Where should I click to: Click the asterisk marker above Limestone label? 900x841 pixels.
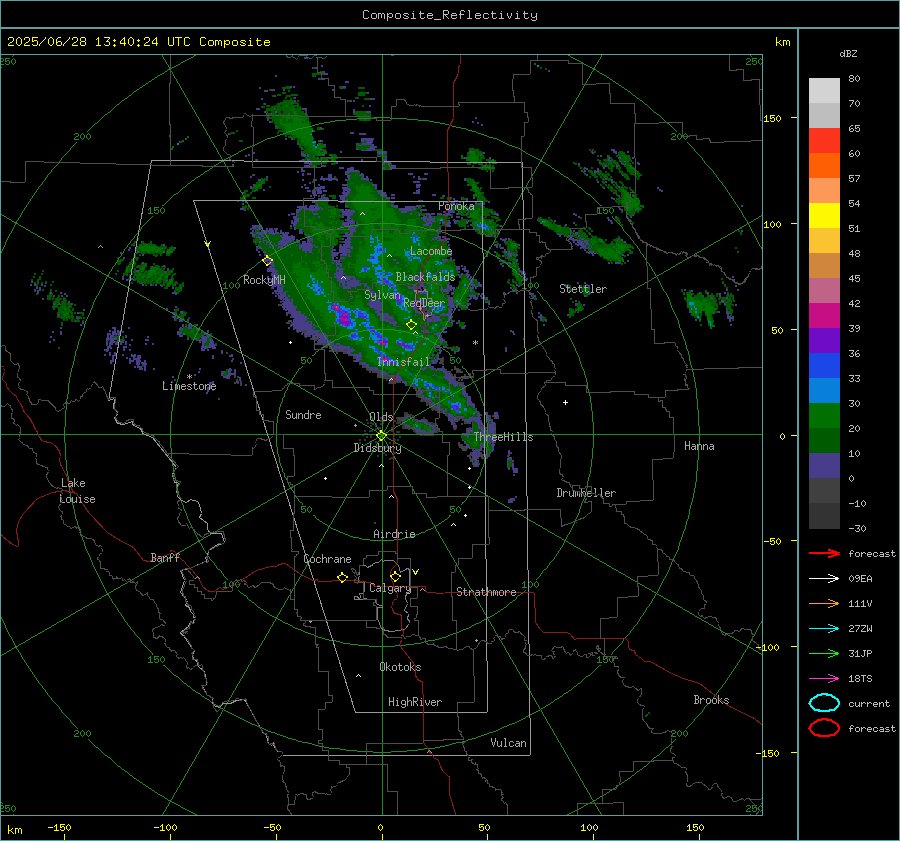click(189, 377)
